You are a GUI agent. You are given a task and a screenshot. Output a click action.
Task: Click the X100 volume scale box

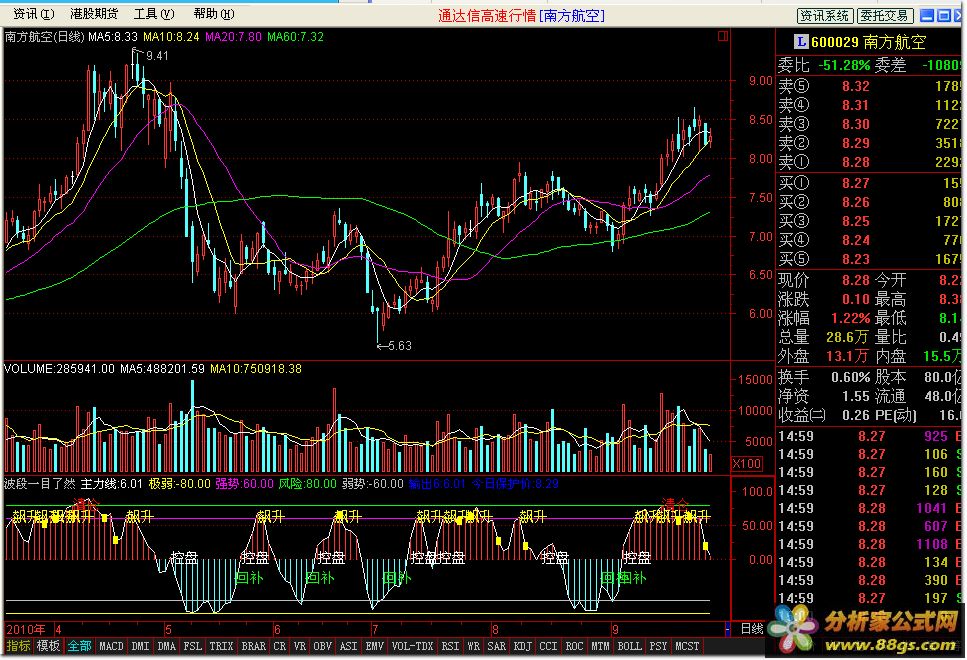click(747, 463)
